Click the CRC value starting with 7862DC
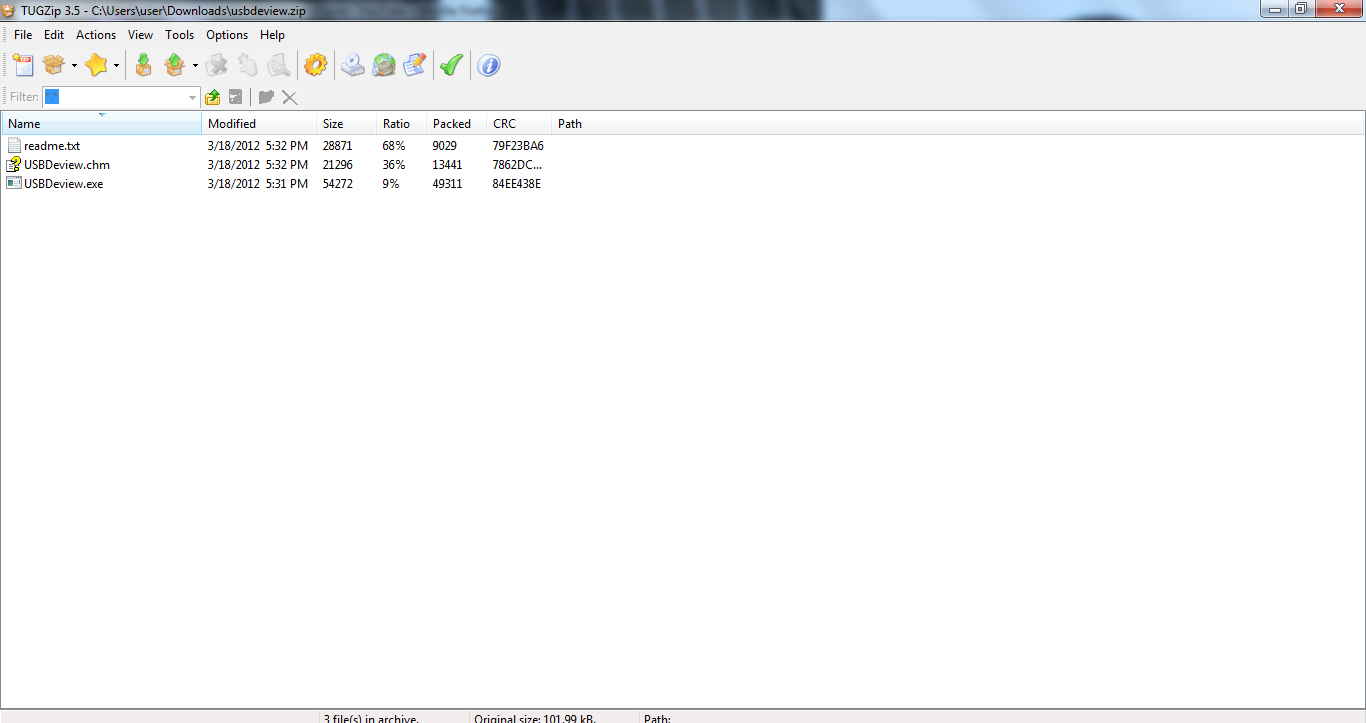Viewport: 1366px width, 723px height. click(518, 165)
